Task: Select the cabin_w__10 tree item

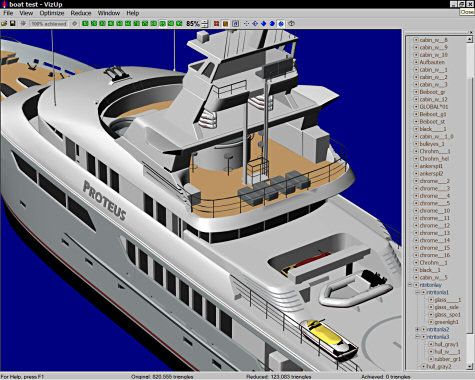Action: click(433, 55)
